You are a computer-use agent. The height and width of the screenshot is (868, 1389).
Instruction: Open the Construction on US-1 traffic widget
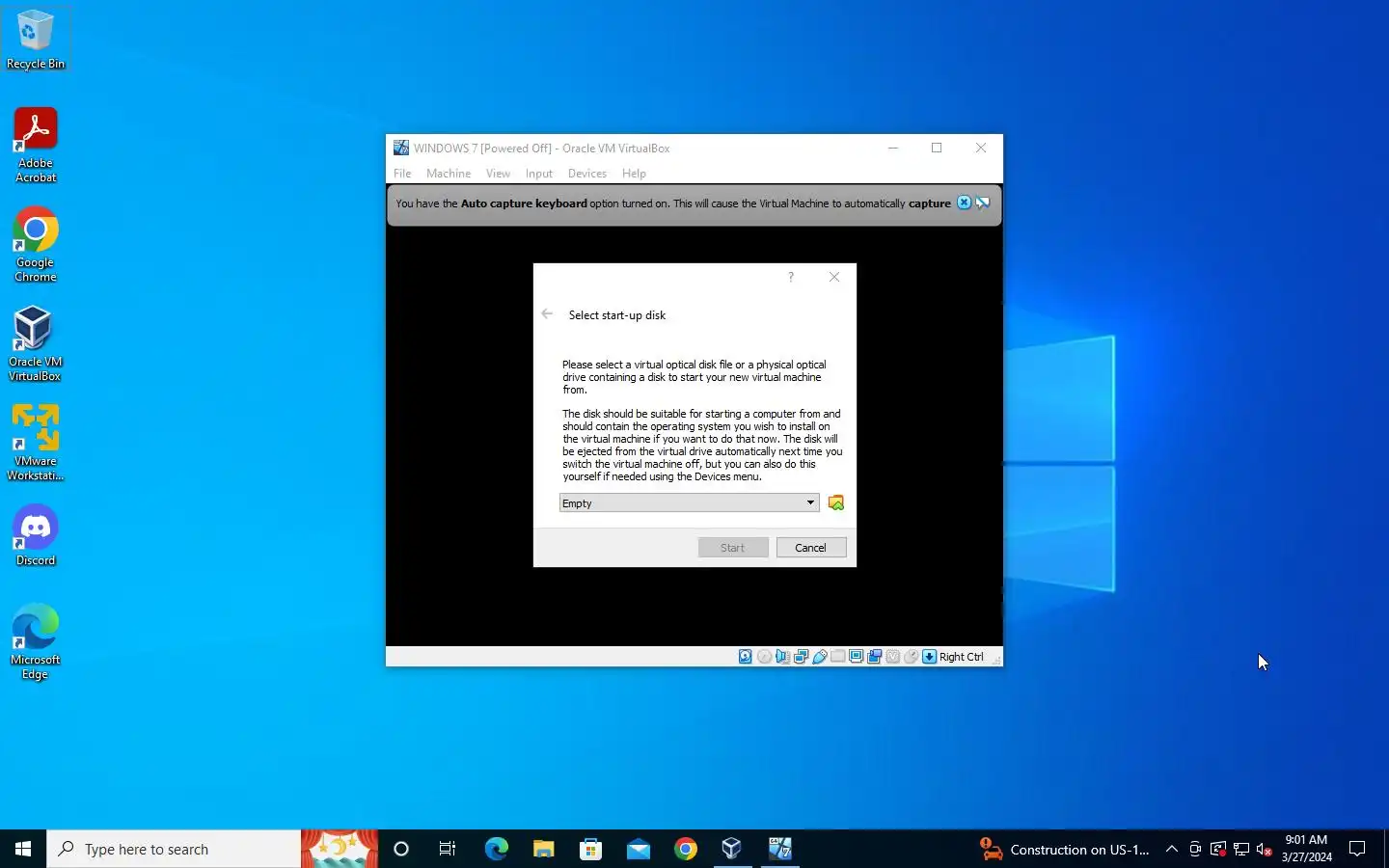tap(1065, 849)
